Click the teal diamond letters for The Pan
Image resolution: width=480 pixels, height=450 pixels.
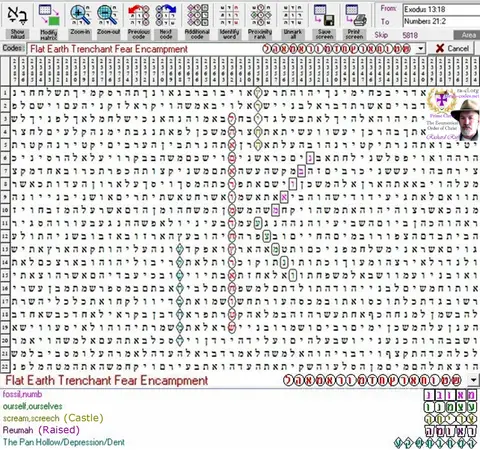[x=435, y=443]
